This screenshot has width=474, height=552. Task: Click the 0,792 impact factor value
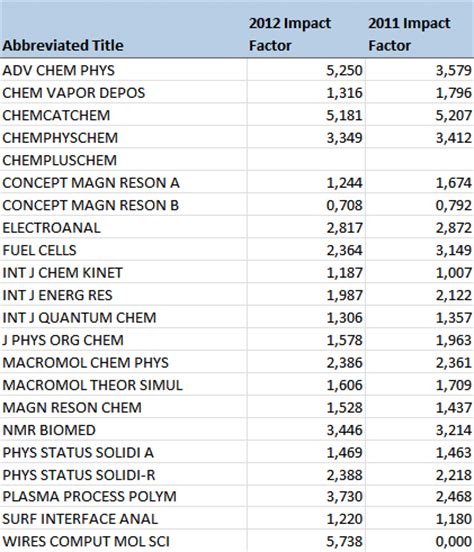pos(454,206)
